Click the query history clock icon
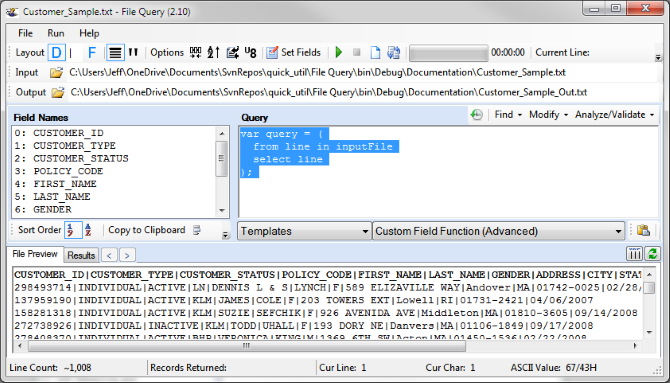 [x=476, y=115]
